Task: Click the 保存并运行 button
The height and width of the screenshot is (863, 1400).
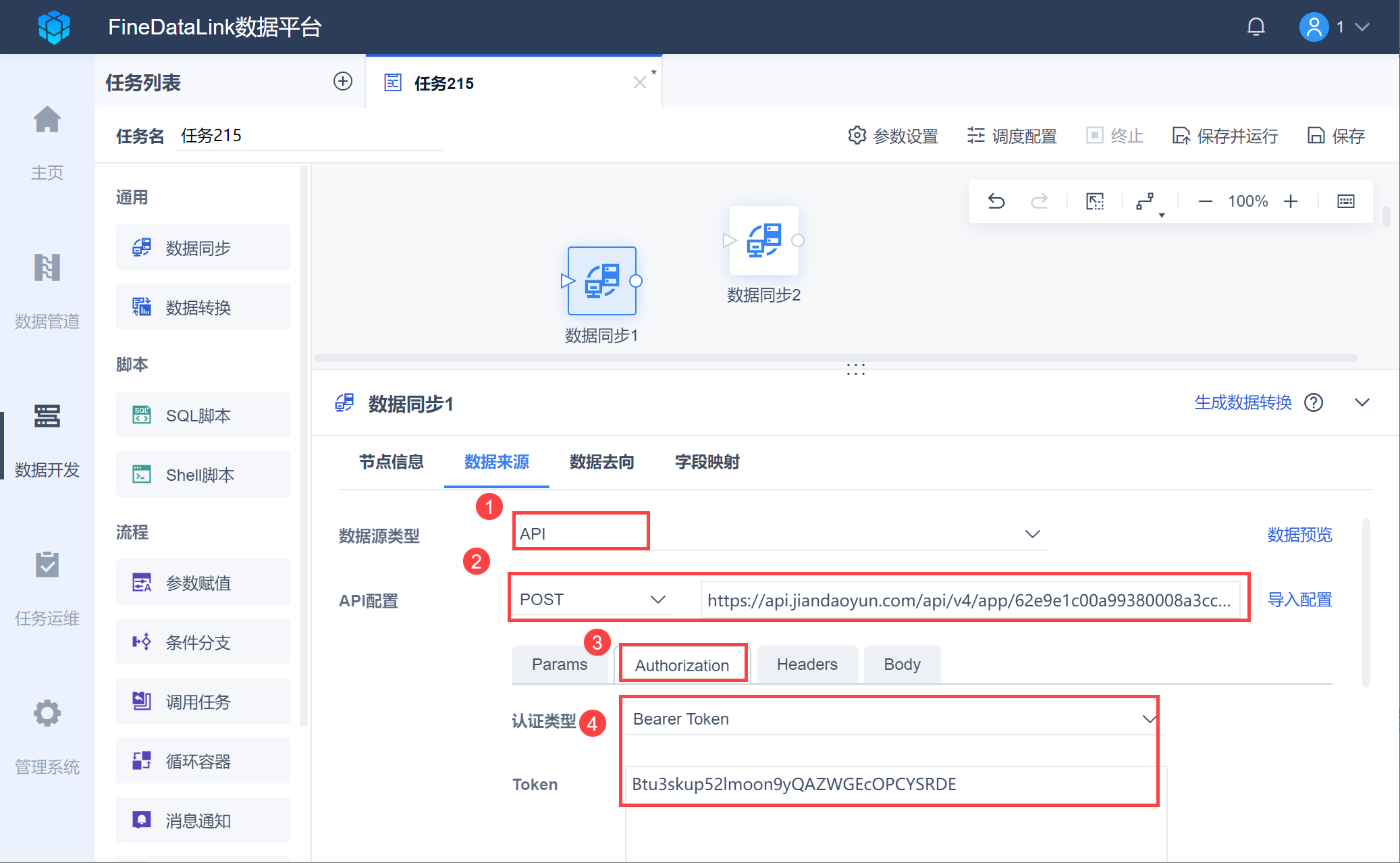Action: (1225, 136)
